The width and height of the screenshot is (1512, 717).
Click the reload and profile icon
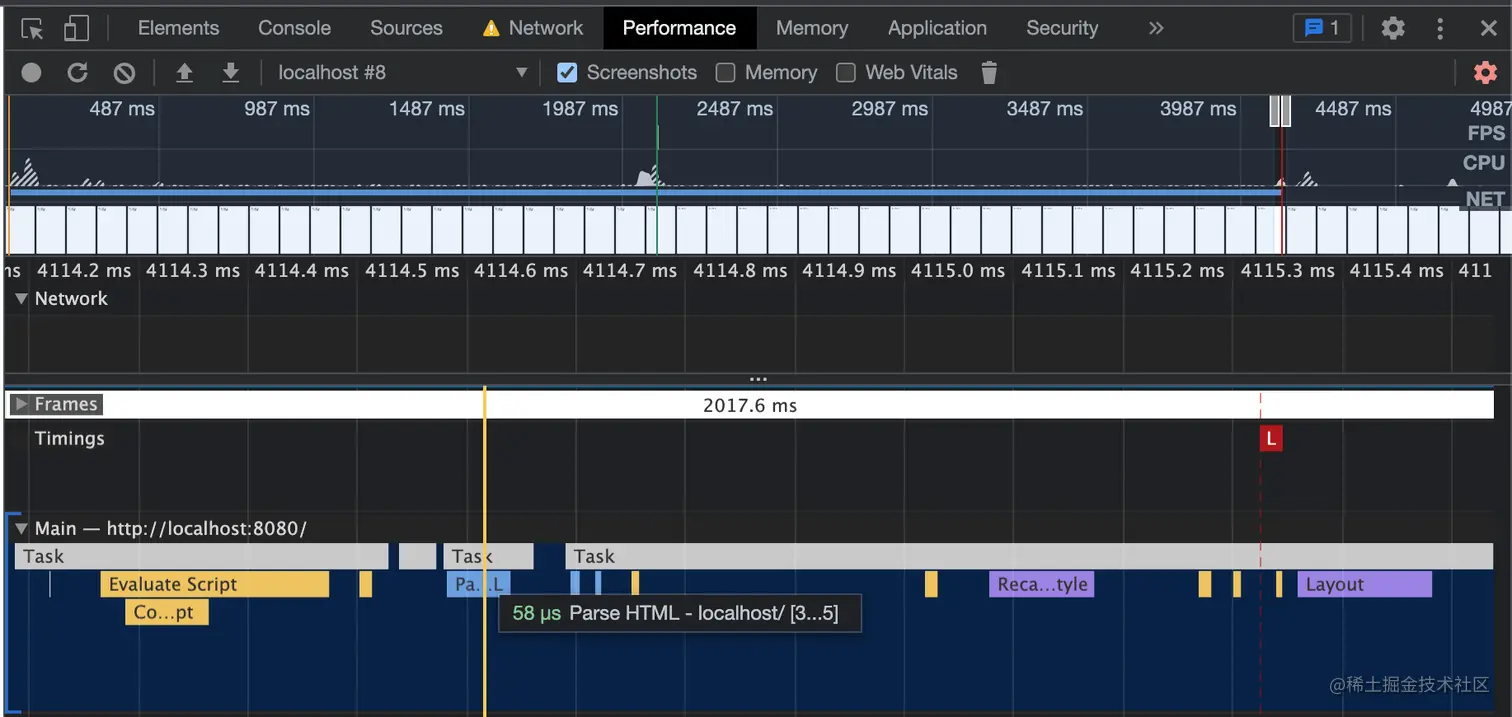point(77,73)
